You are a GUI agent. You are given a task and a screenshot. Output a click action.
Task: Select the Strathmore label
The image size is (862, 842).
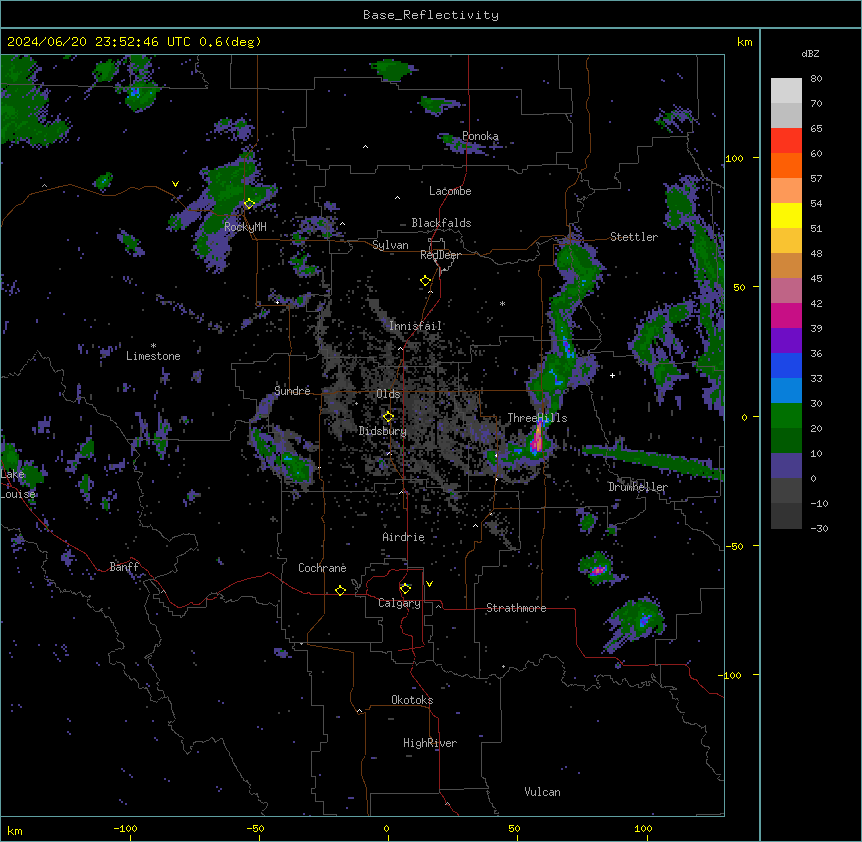tap(516, 608)
